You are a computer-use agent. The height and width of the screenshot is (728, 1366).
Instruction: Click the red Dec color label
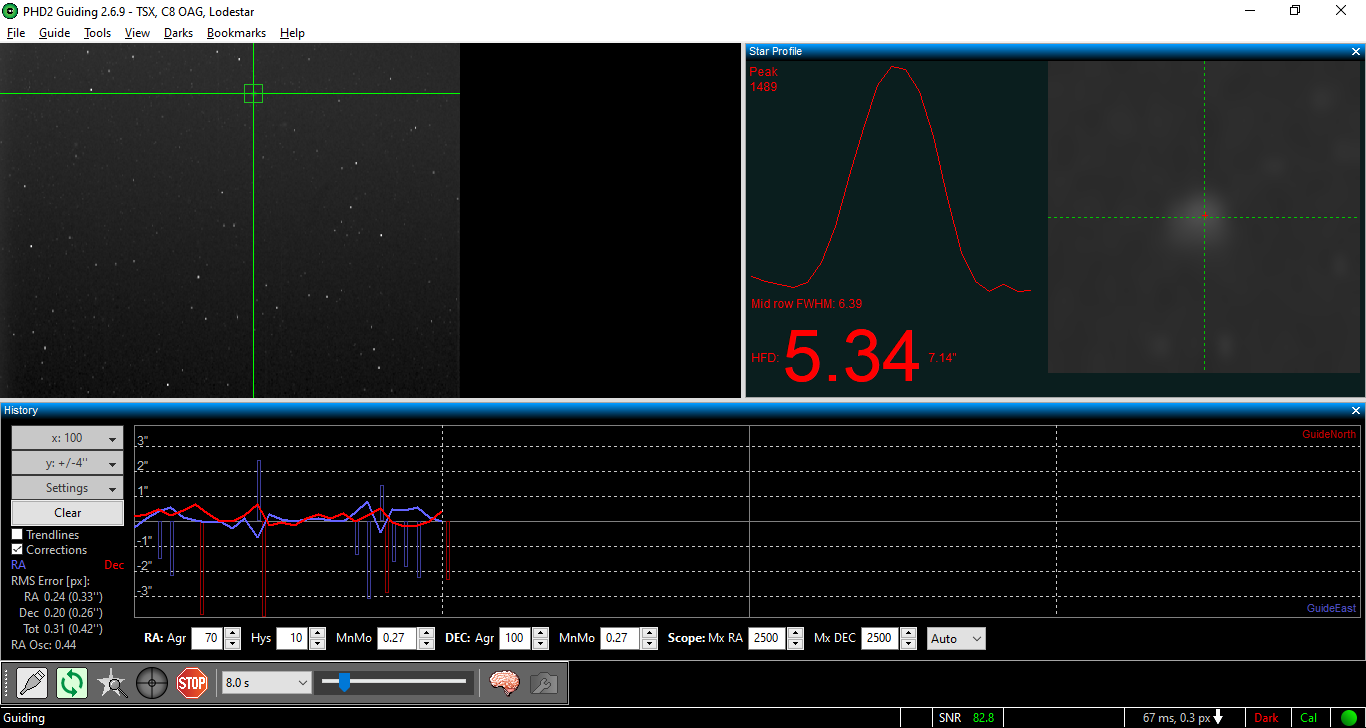point(114,565)
